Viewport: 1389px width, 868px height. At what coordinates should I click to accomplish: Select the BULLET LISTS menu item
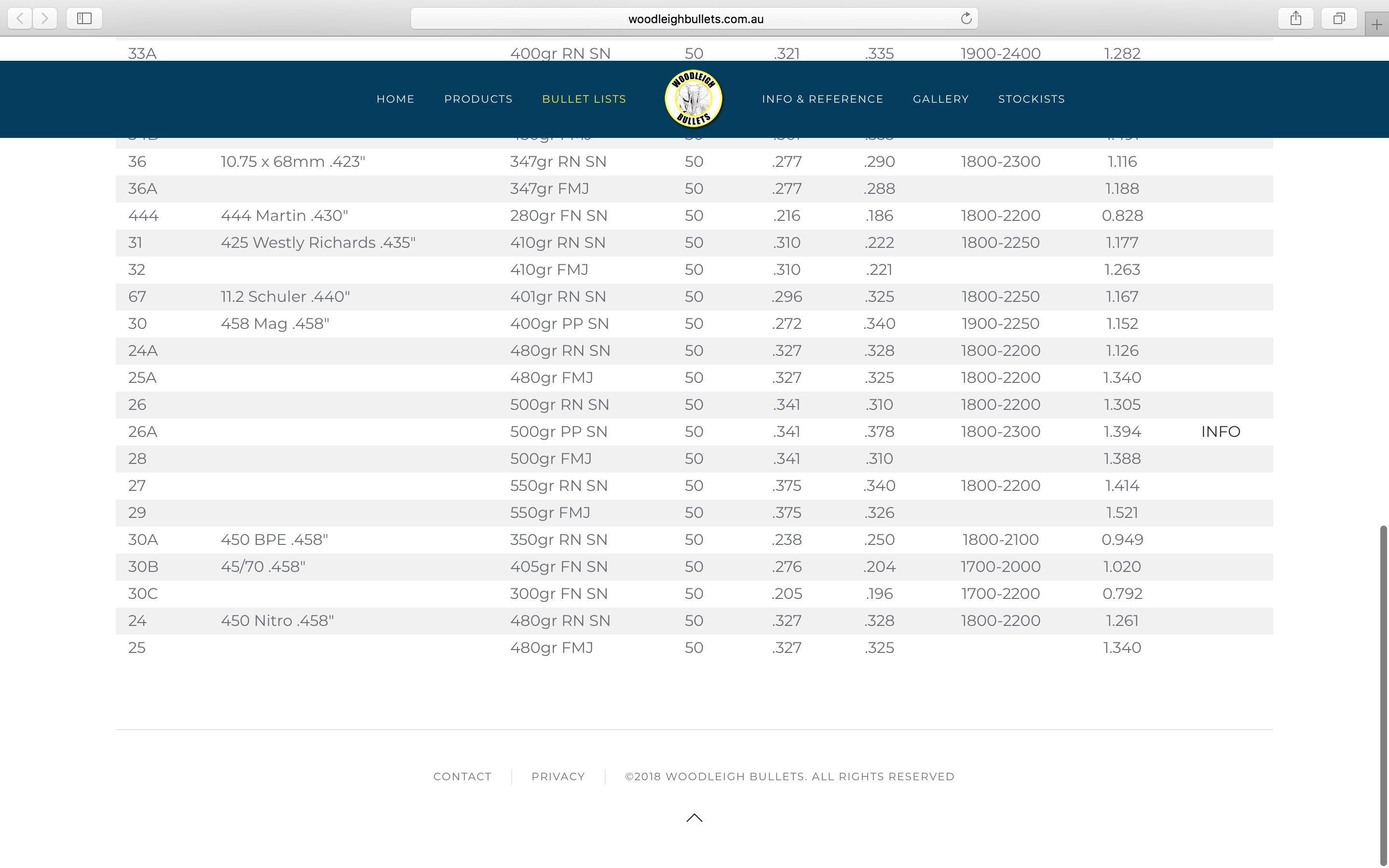pyautogui.click(x=584, y=99)
